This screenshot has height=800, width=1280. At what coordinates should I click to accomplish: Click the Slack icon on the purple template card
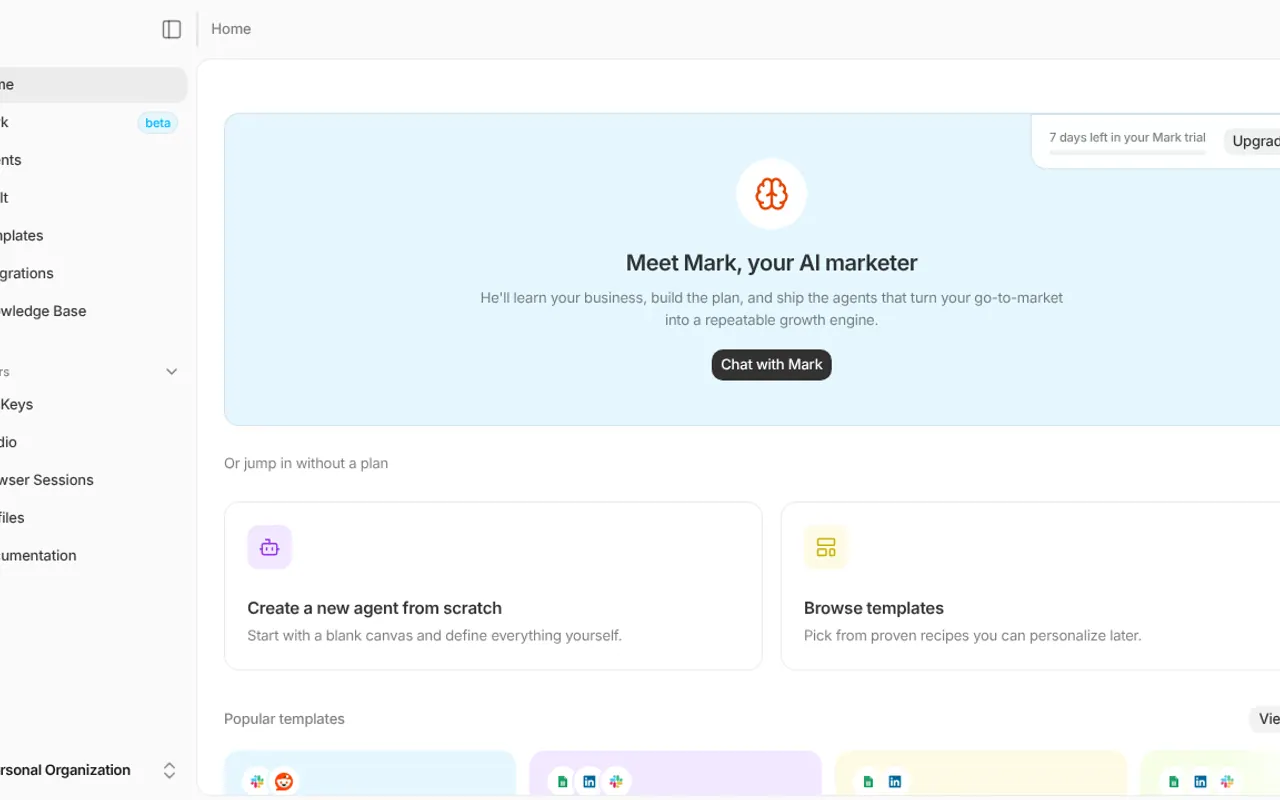616,782
